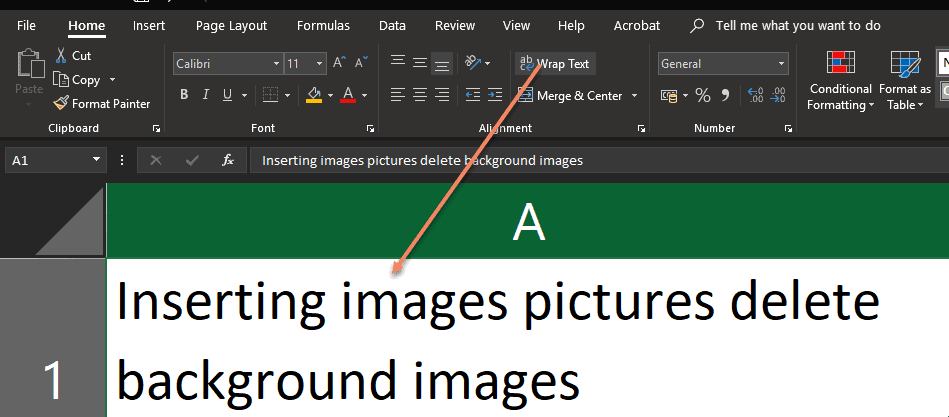
Task: Expand the Font Color palette arrow
Action: (364, 96)
